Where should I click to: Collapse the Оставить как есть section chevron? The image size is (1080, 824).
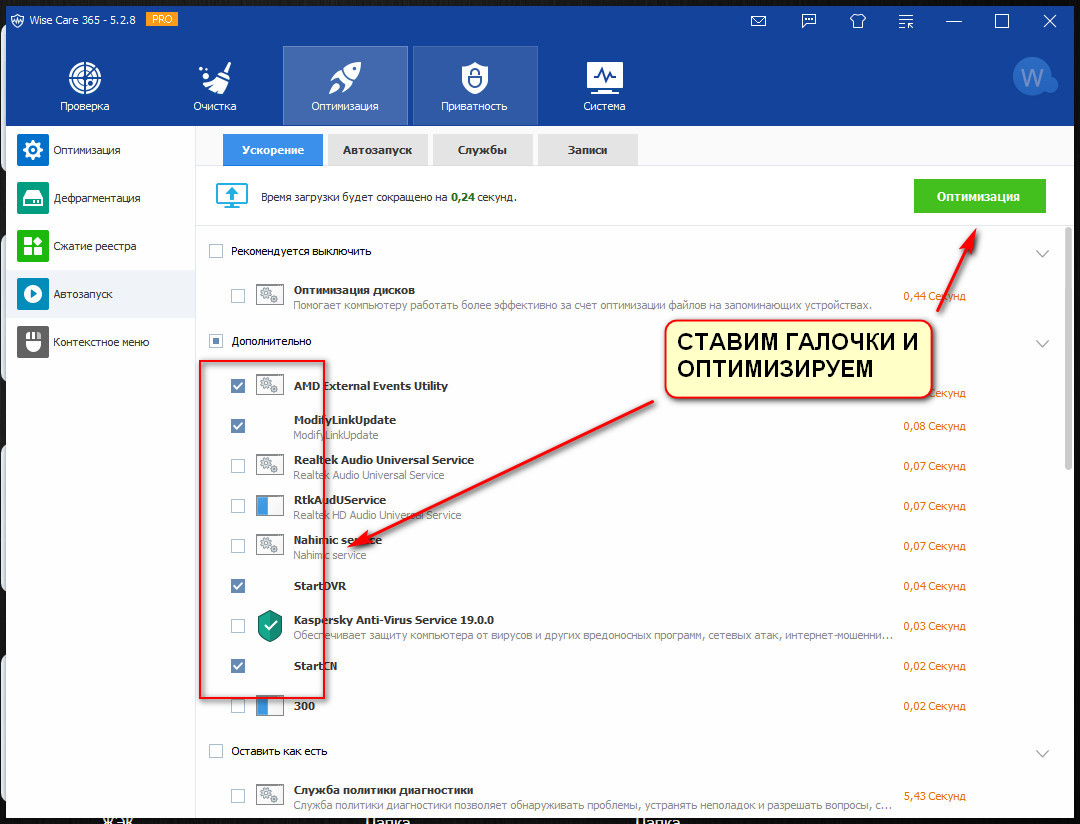click(x=1042, y=753)
